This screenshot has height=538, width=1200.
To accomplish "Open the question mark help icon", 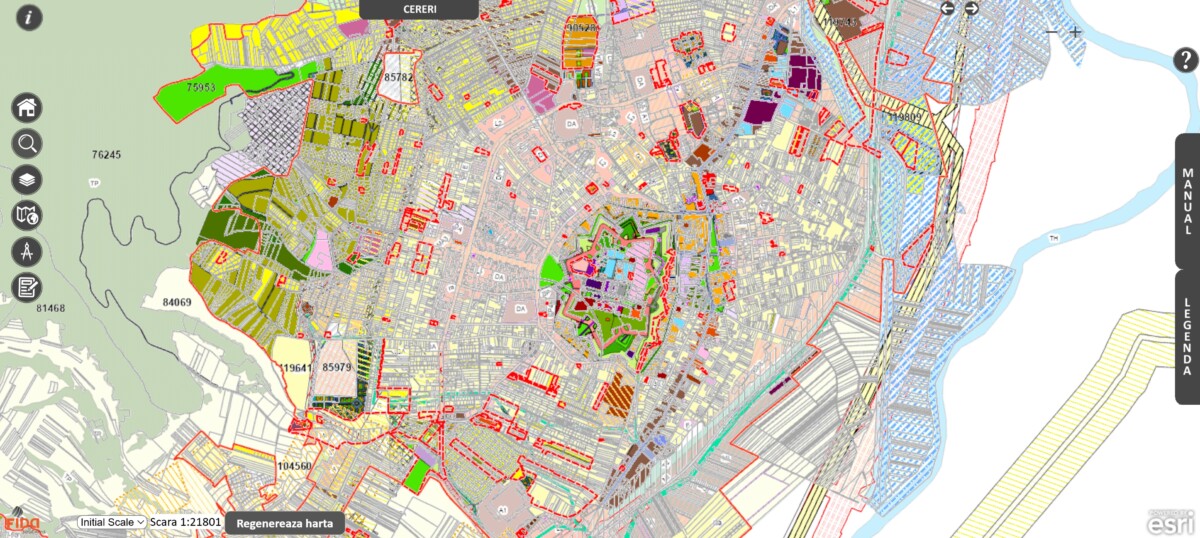I will (1186, 60).
